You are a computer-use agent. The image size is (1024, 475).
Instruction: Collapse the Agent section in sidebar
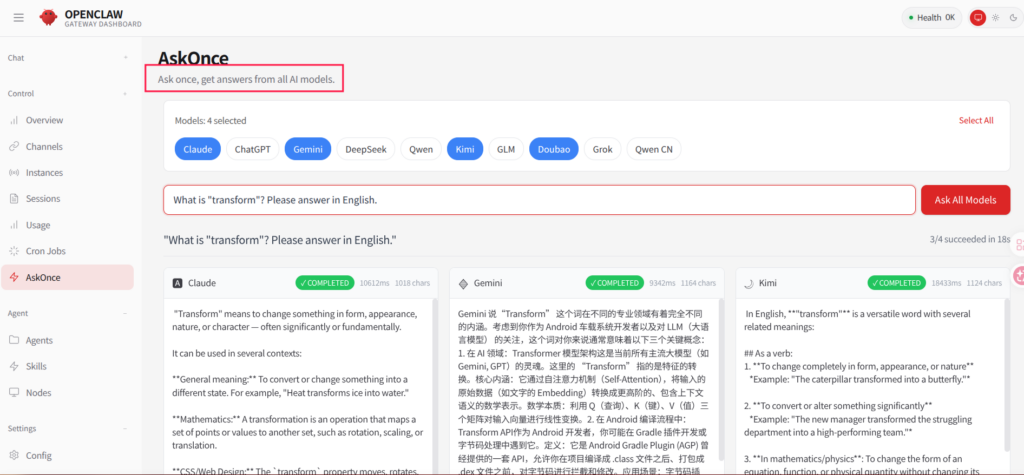tap(125, 314)
